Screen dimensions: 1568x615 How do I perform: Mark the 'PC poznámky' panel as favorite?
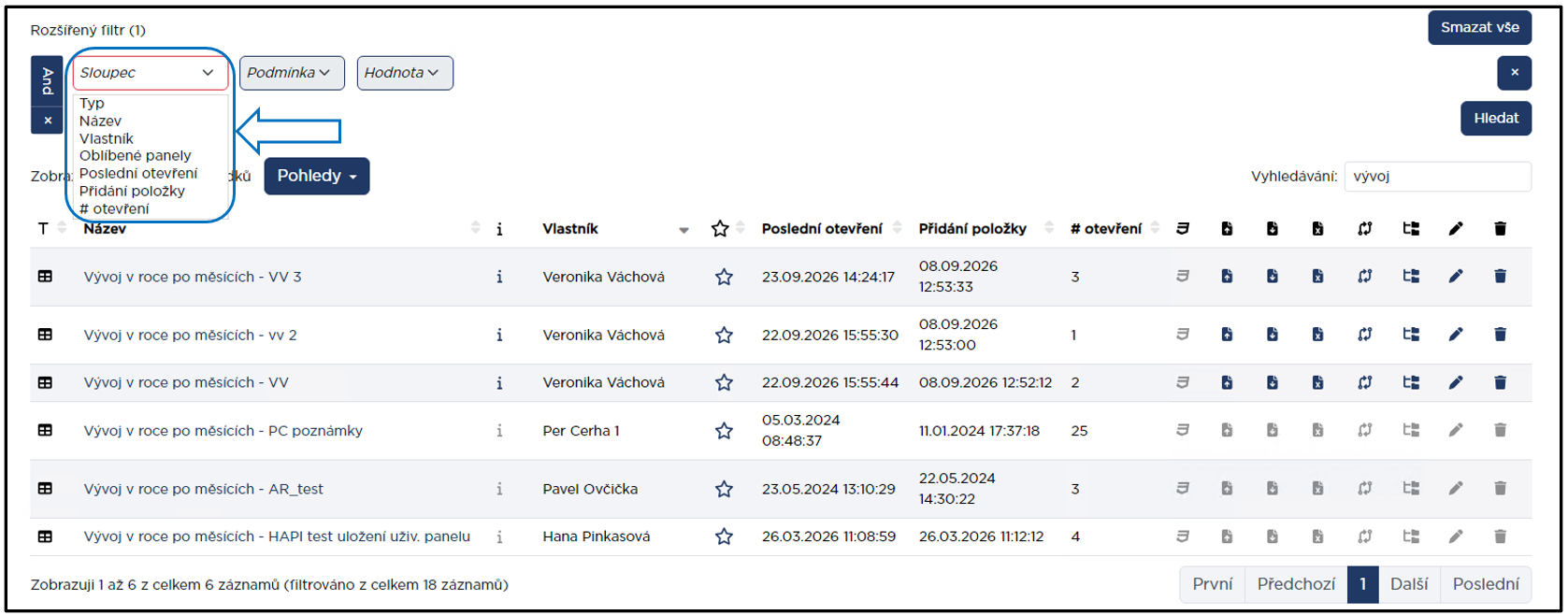tap(724, 431)
